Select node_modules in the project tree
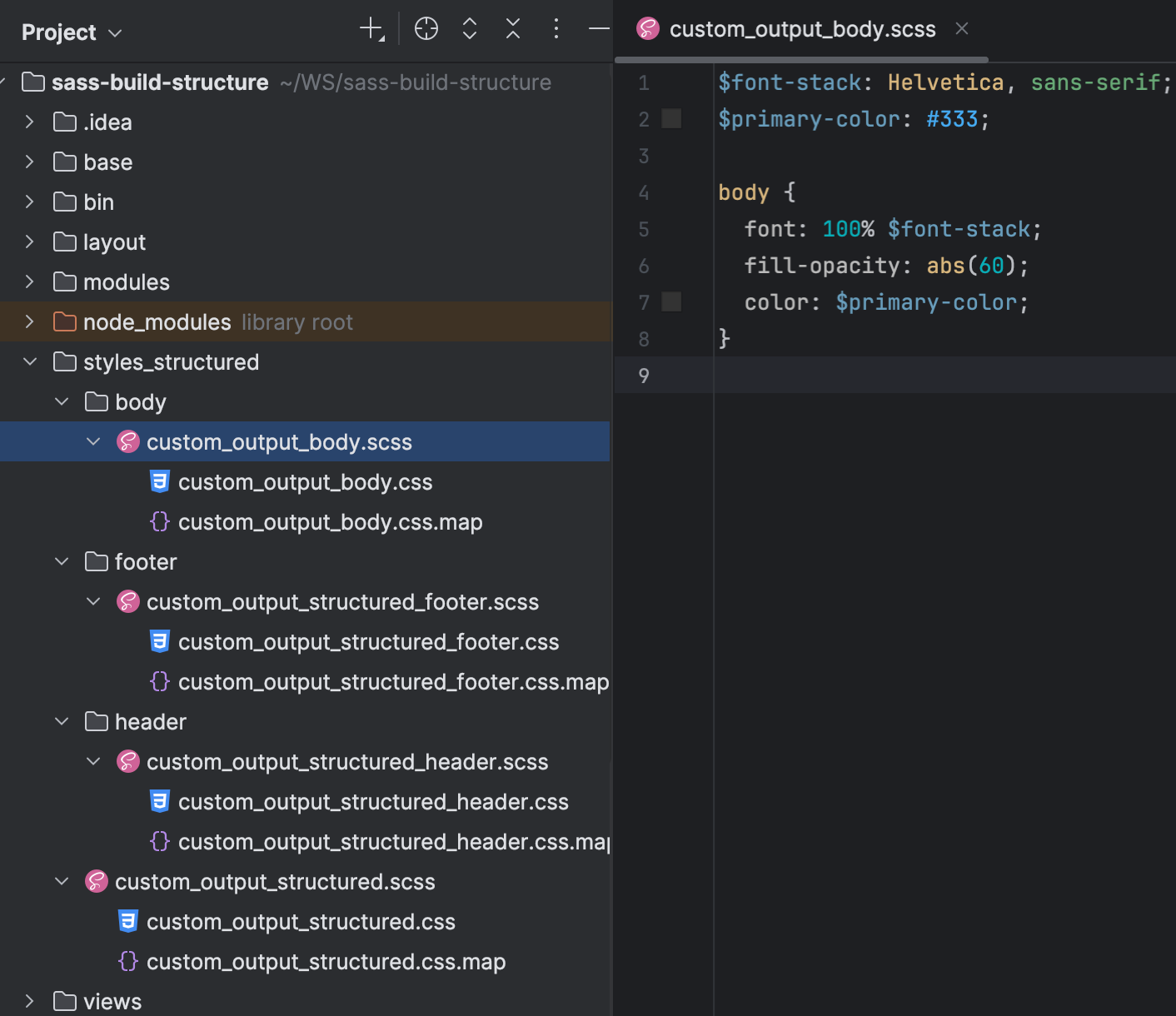 [157, 321]
